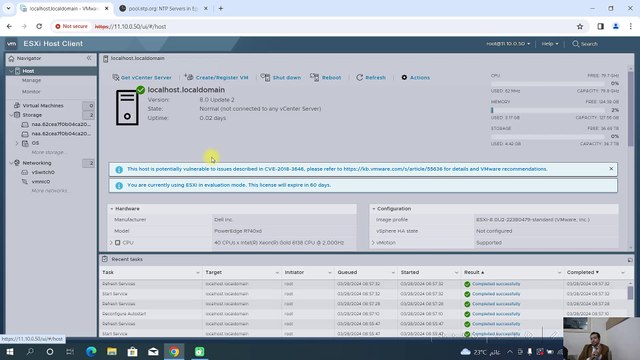Click the Recent tasks scrollbar thumb
Screen dimensions: 640x360
pos(630,292)
